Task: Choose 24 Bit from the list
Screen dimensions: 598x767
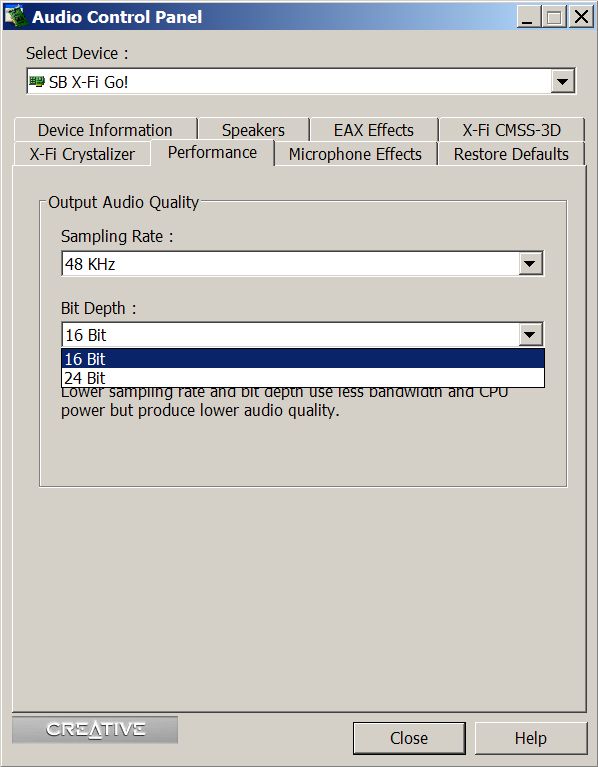Action: coord(303,378)
